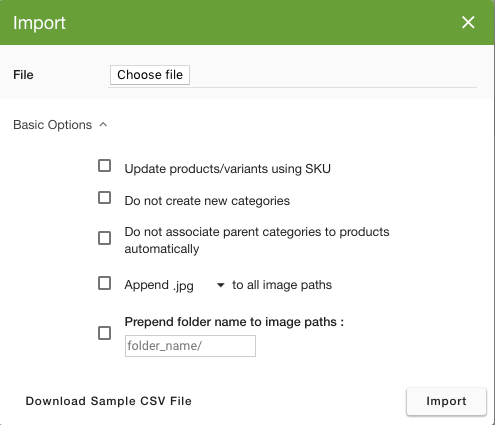Screen dimensions: 495x425
Task: Click the Prepend folder name to image paths label
Action: 234,322
